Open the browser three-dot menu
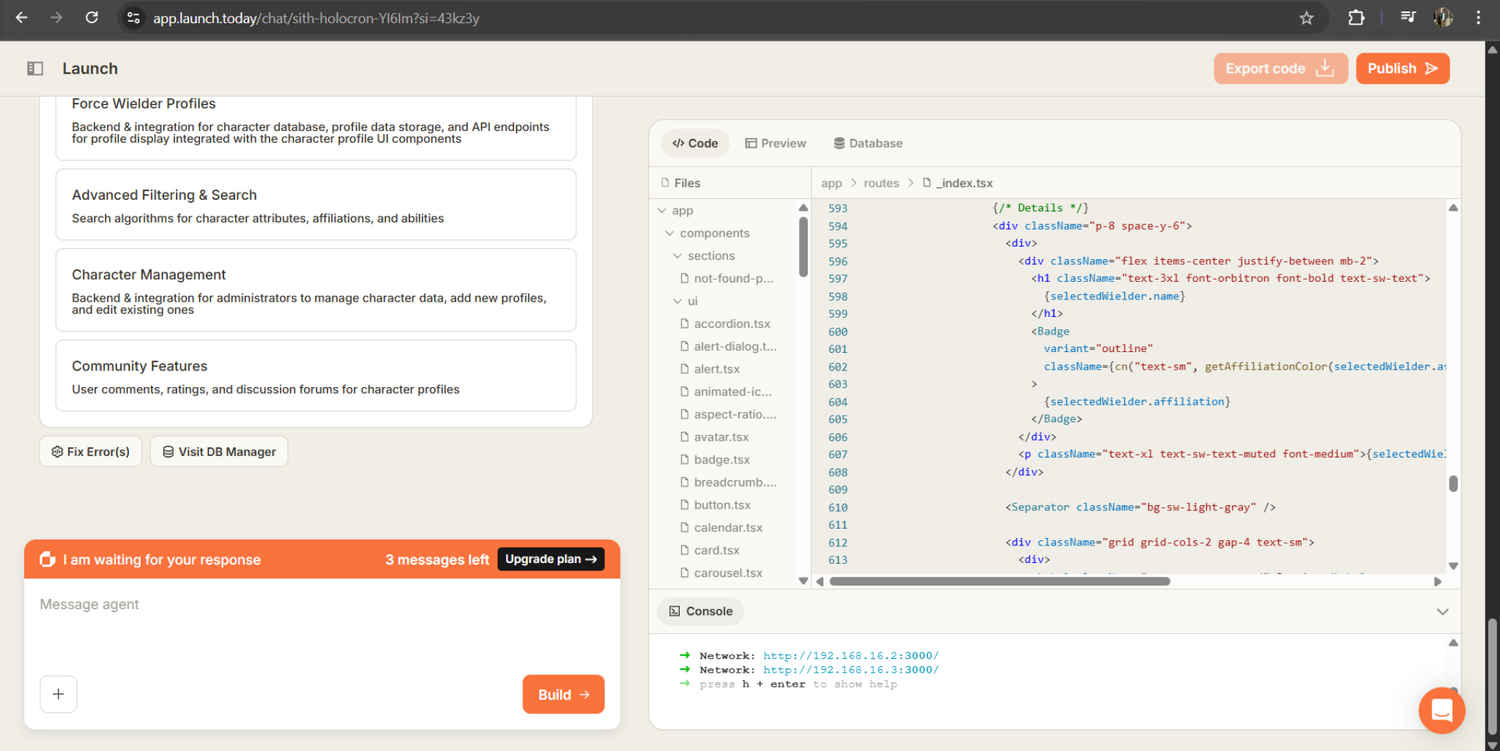Image resolution: width=1500 pixels, height=751 pixels. coord(1478,18)
